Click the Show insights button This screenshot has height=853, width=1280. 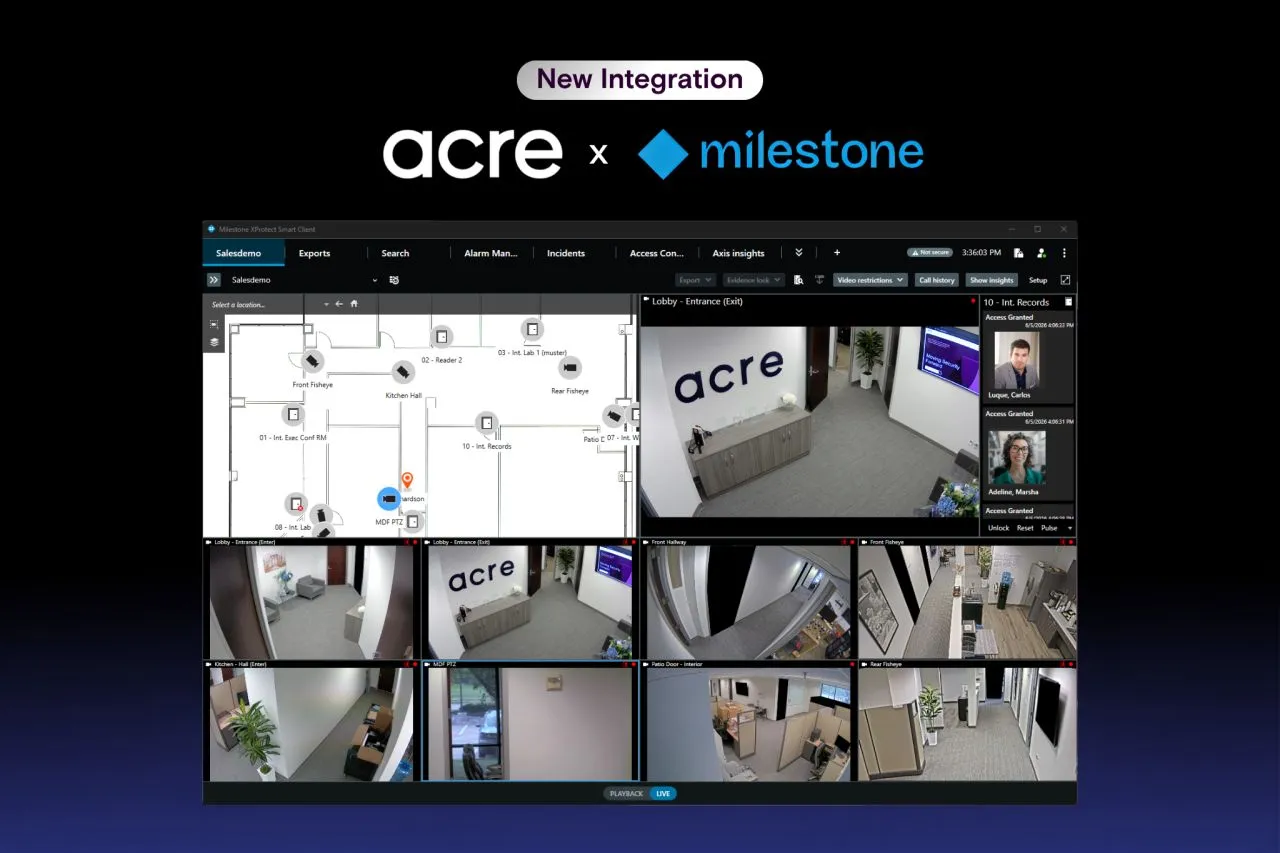[992, 280]
